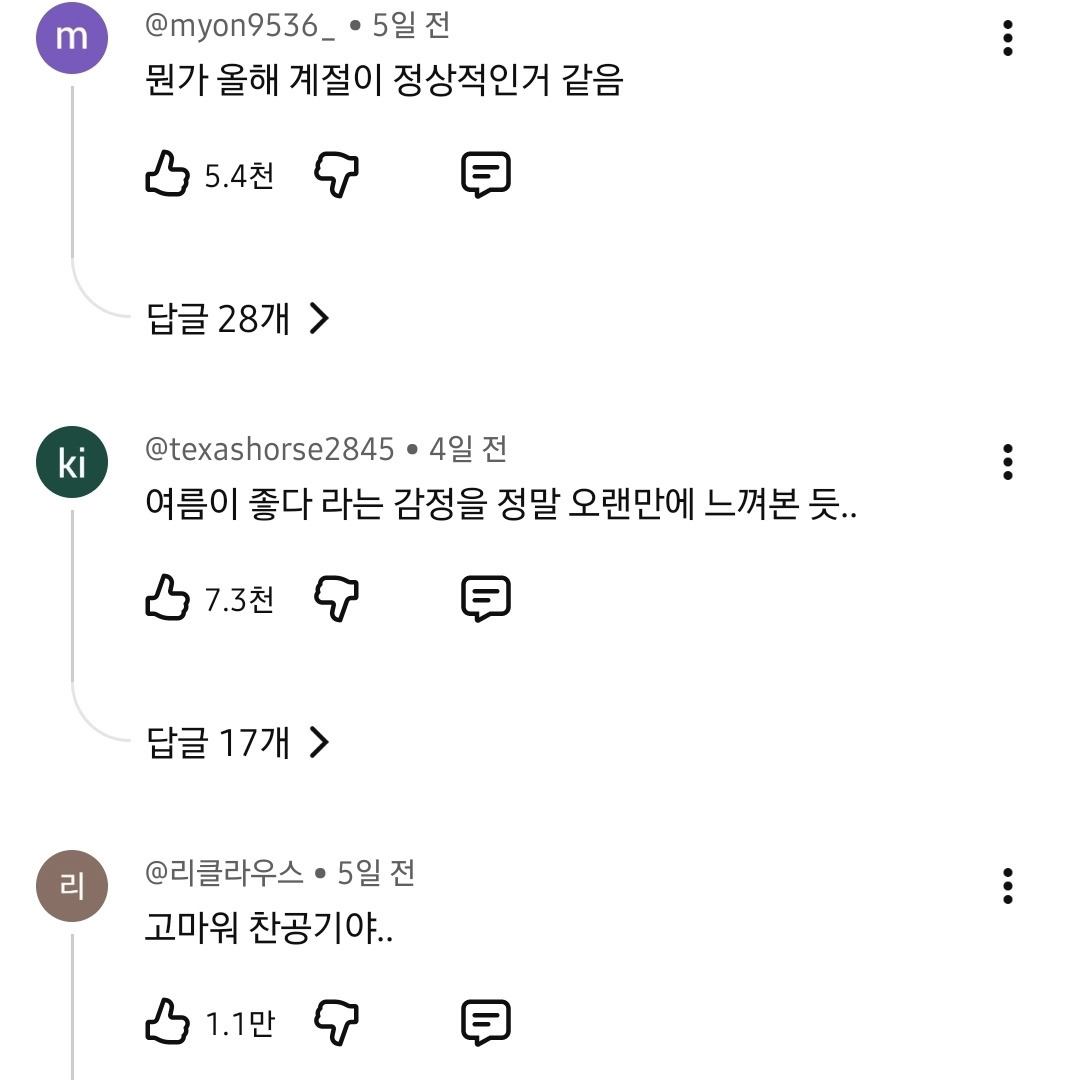Expand 답글 17개 replies

coord(238,742)
